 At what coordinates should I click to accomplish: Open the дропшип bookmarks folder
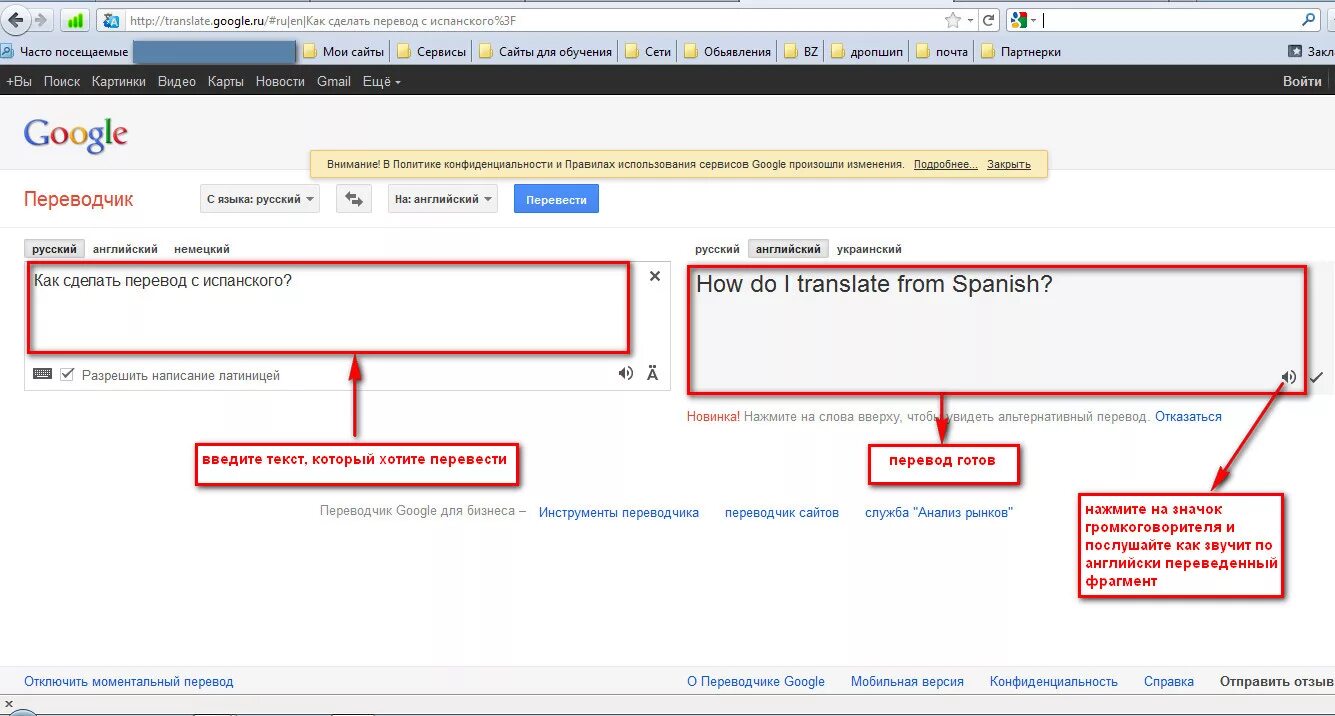(x=866, y=51)
